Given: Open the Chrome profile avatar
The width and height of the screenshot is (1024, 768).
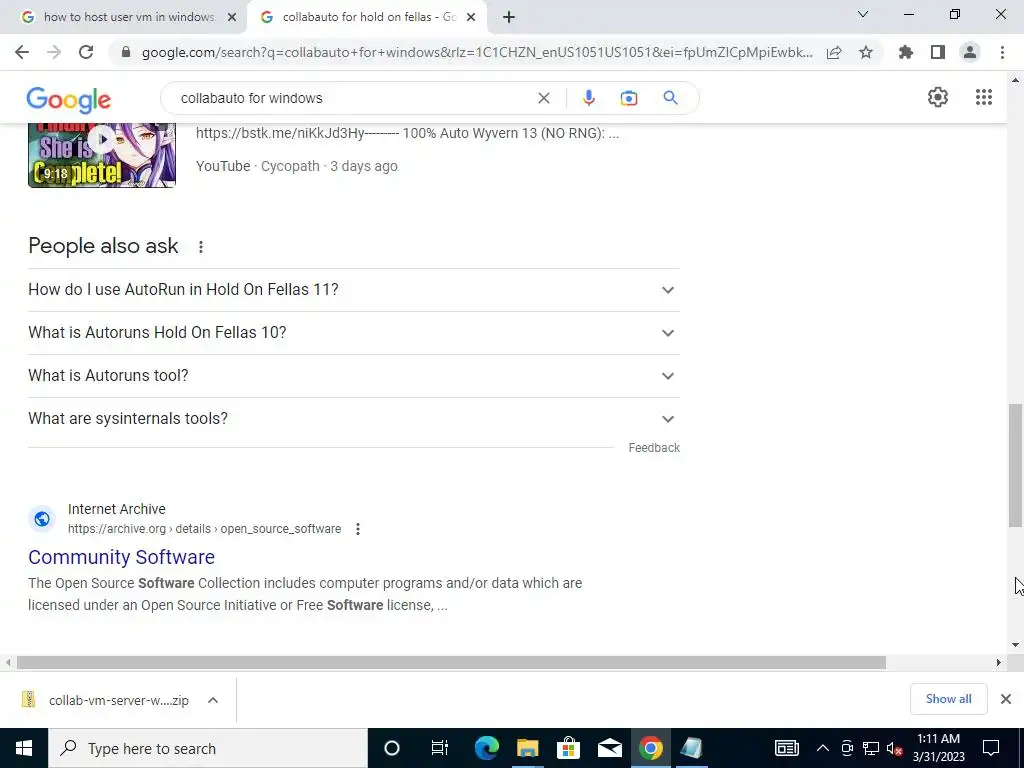Looking at the screenshot, I should tap(970, 52).
